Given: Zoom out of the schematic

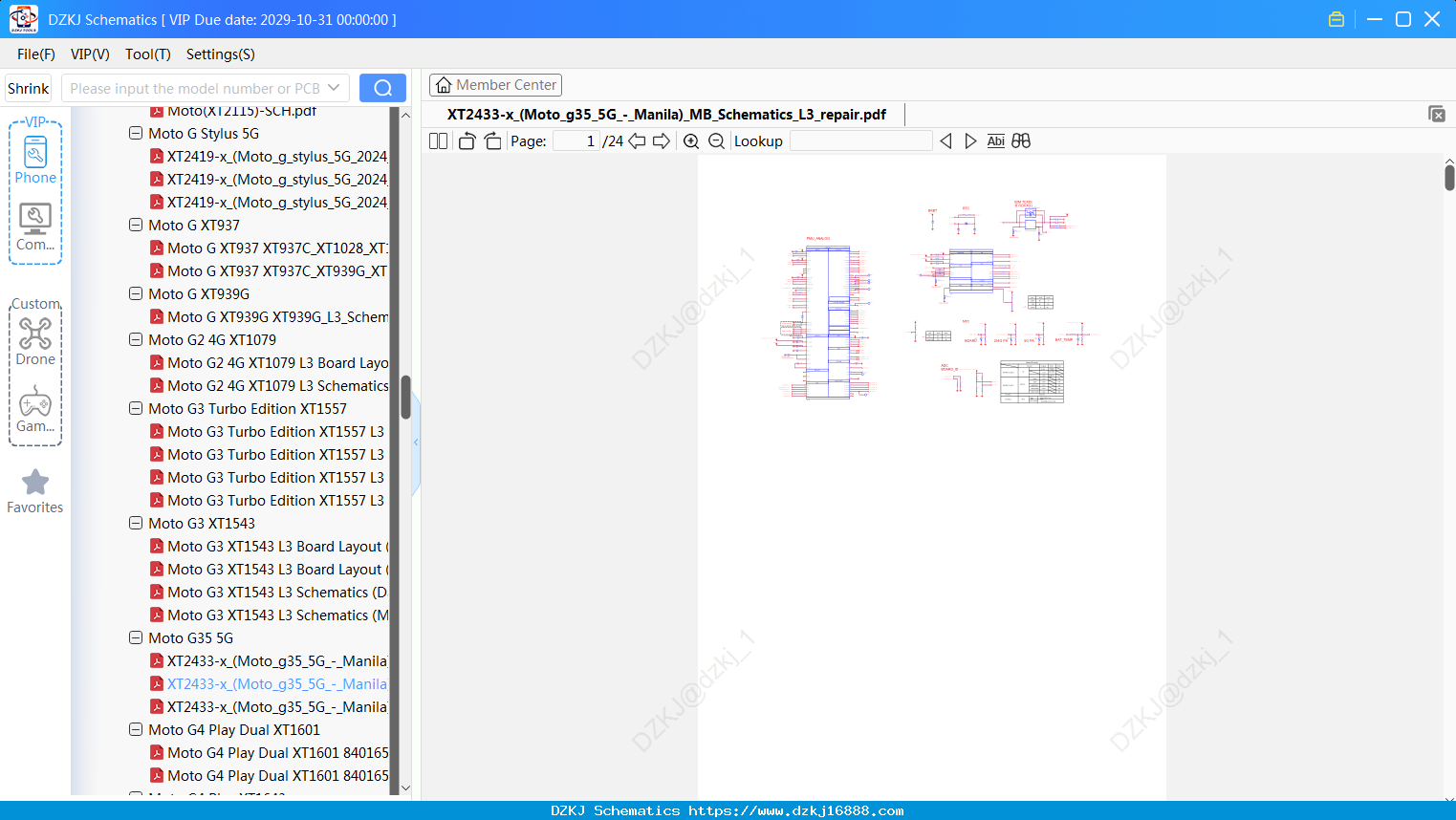Looking at the screenshot, I should point(716,141).
